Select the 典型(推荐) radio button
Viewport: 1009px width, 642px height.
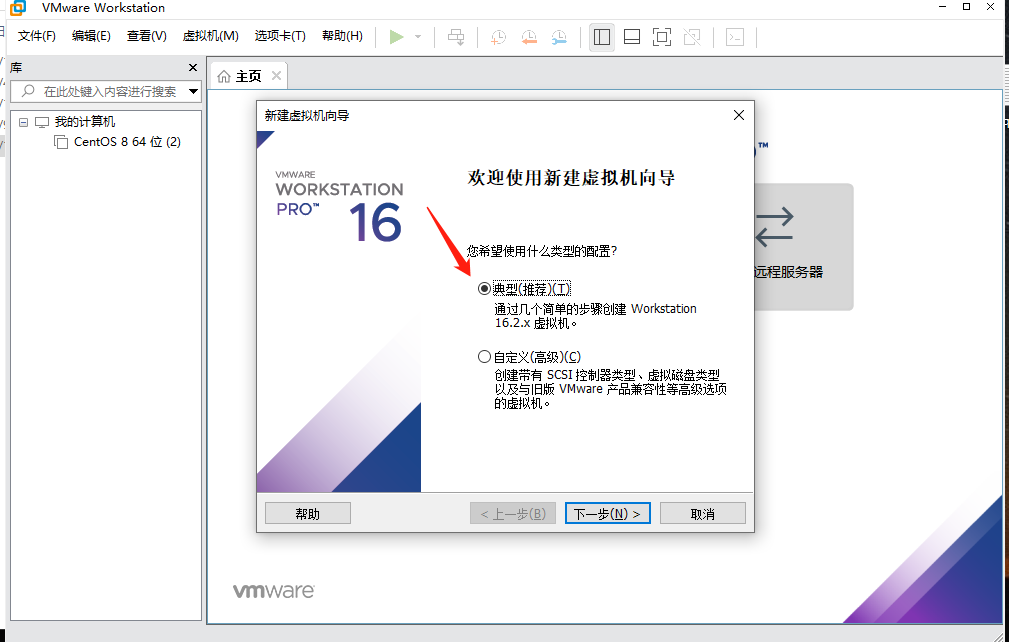pyautogui.click(x=484, y=289)
